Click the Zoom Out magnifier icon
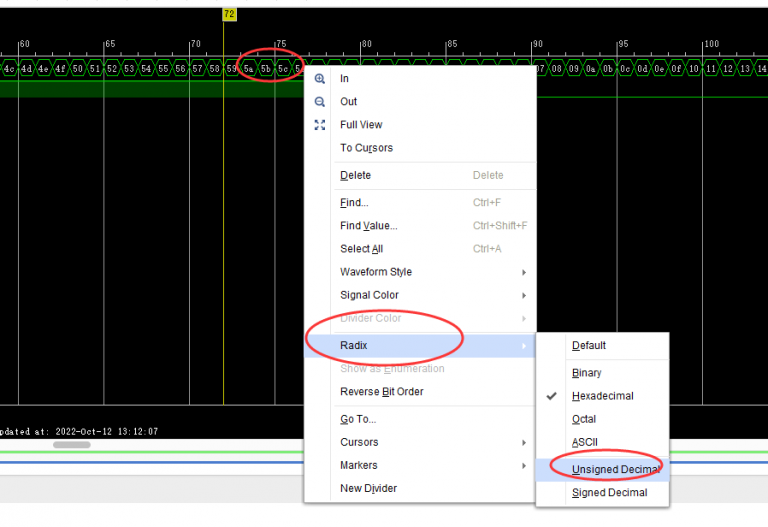Image resolution: width=768 pixels, height=527 pixels. (320, 102)
